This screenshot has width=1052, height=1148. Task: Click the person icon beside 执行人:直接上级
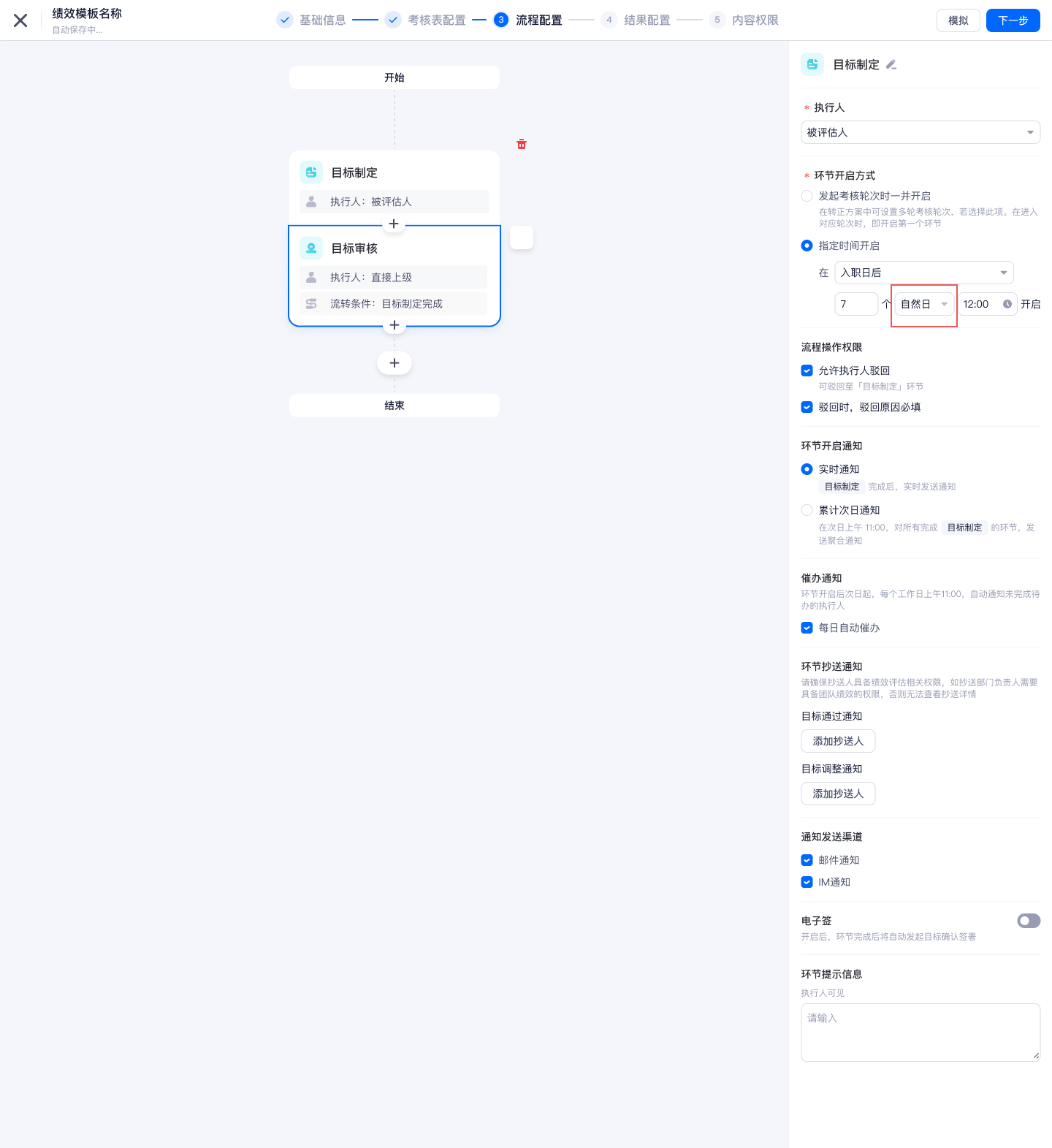point(311,277)
